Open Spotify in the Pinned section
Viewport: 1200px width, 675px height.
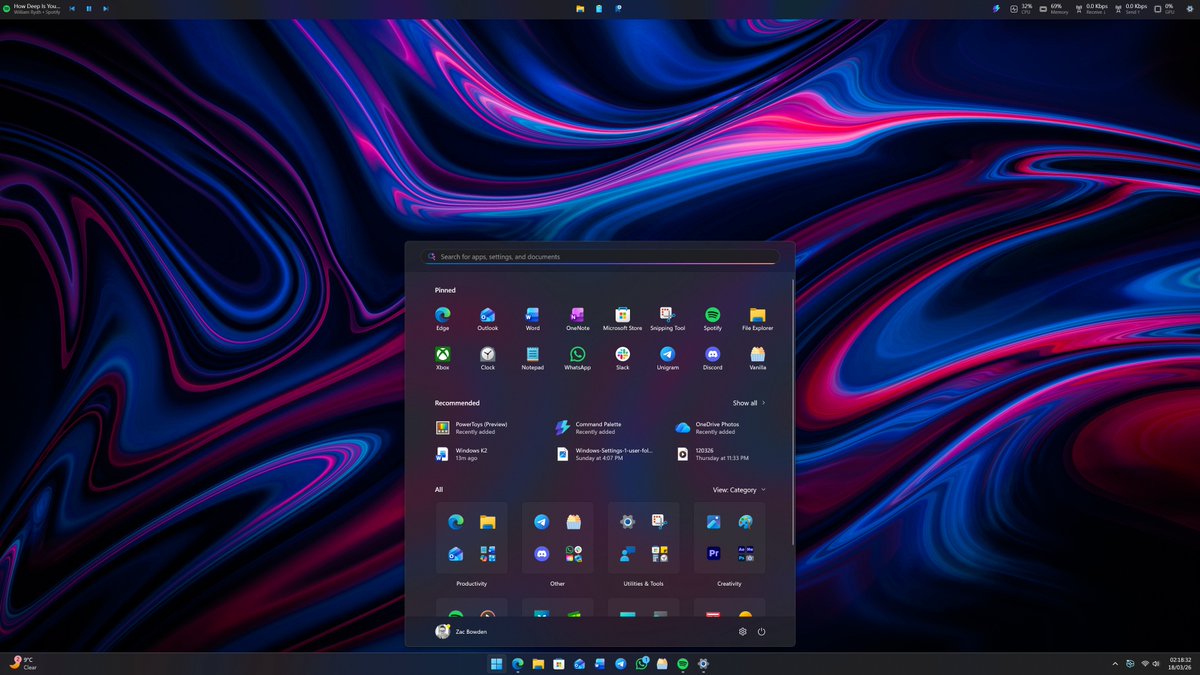click(712, 319)
